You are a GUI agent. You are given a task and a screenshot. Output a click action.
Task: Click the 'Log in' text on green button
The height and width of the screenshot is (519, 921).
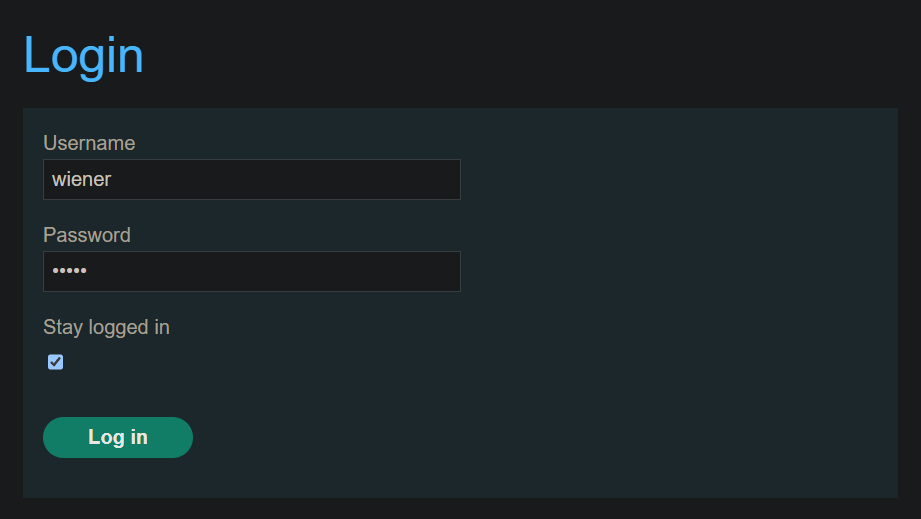click(x=118, y=437)
